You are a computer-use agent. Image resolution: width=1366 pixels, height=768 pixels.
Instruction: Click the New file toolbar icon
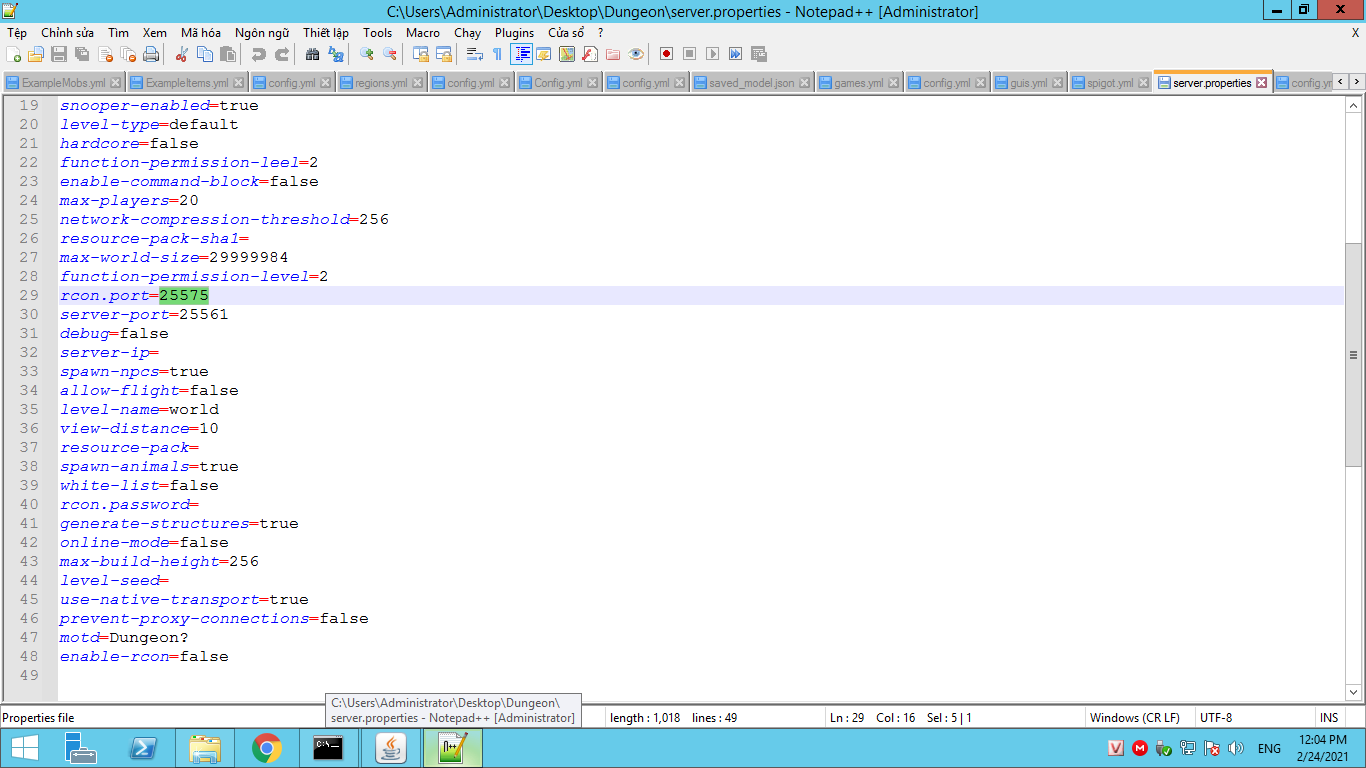(13, 54)
